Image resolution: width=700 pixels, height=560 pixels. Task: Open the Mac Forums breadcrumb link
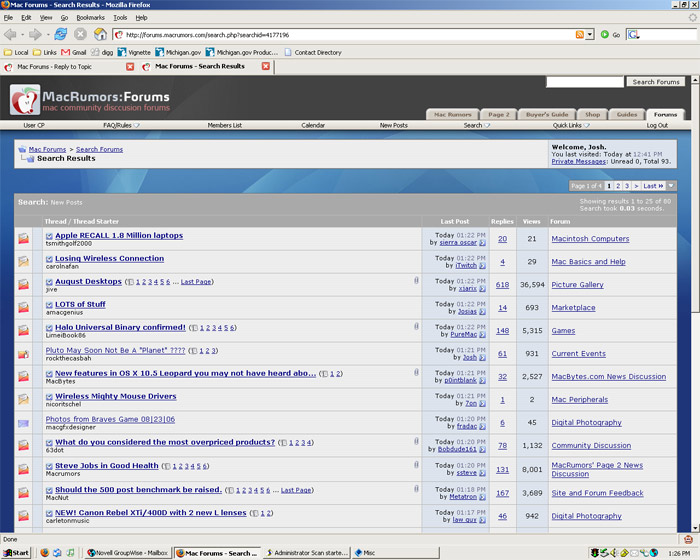click(47, 150)
